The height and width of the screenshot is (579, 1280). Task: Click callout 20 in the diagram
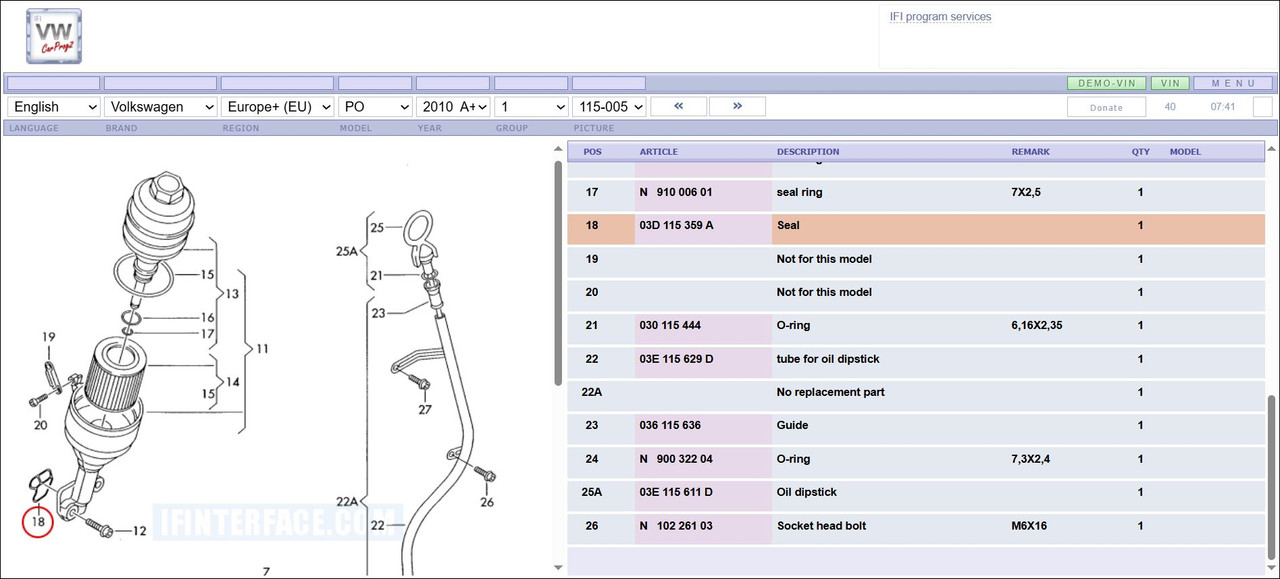coord(40,425)
